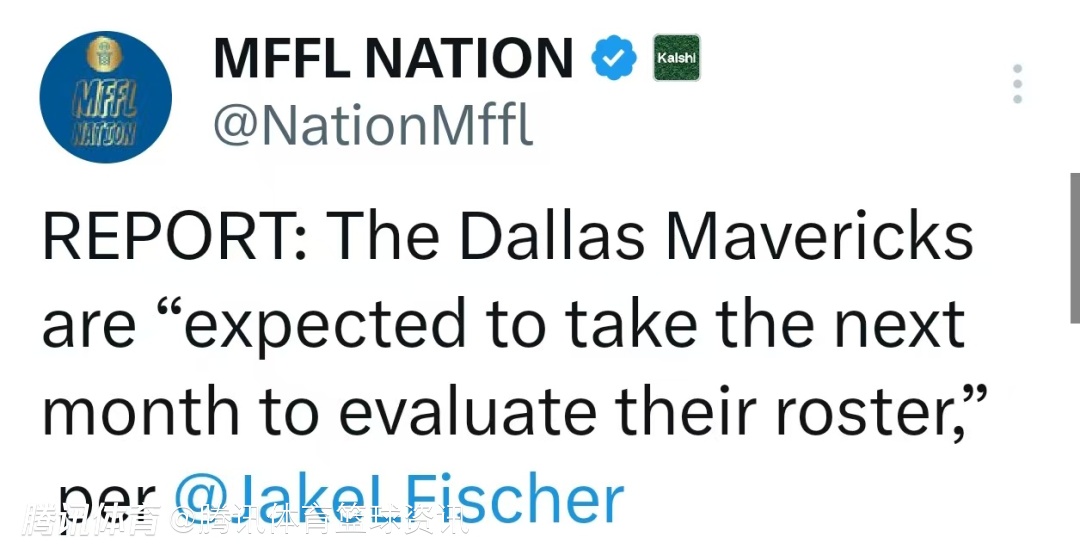Click the green Kalshi affiliation badge
The height and width of the screenshot is (555, 1080).
(676, 58)
